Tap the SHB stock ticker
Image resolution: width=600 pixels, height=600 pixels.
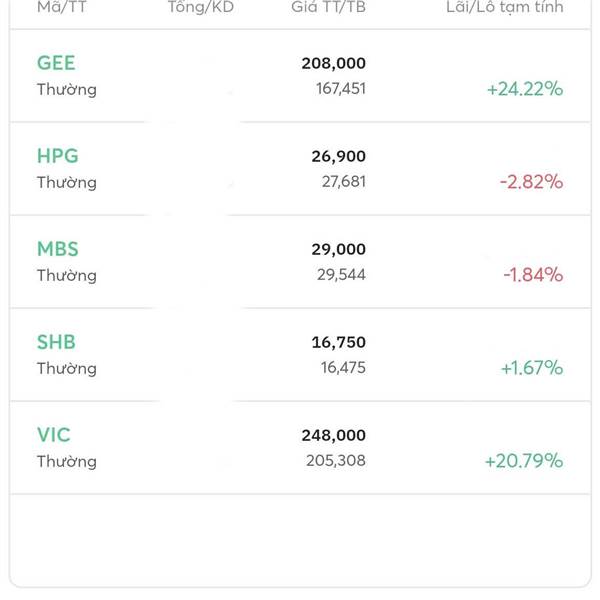[x=56, y=342]
